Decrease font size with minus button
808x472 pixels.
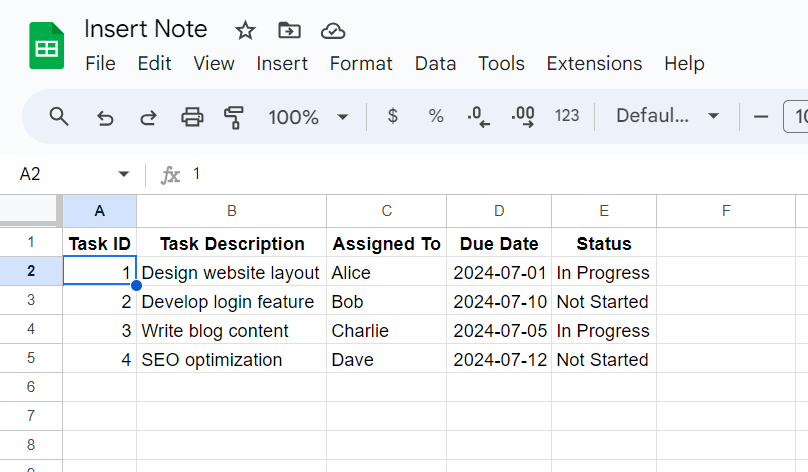761,117
